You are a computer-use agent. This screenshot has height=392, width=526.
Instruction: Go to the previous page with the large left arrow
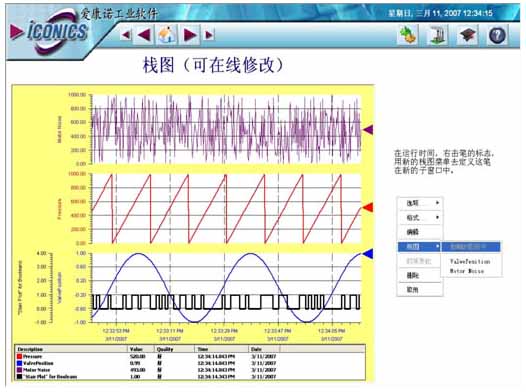[x=144, y=35]
